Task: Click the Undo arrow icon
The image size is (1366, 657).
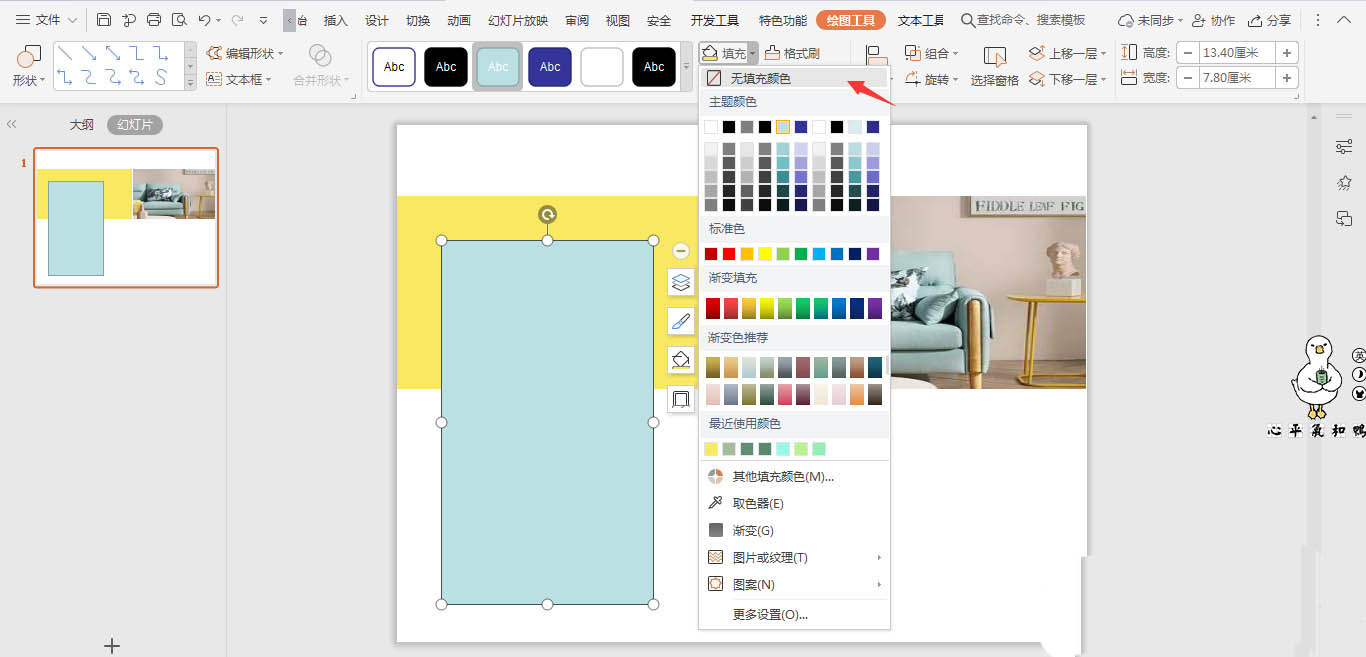Action: pos(204,20)
